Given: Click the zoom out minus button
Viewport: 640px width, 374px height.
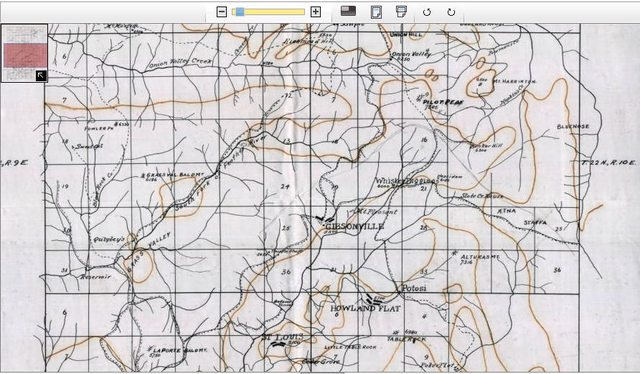Looking at the screenshot, I should click(x=221, y=12).
